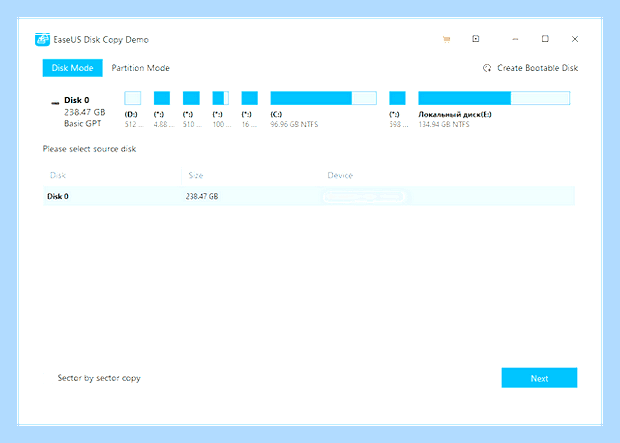Click the 134.94 GB NTFS label
This screenshot has height=443, width=620.
click(444, 124)
